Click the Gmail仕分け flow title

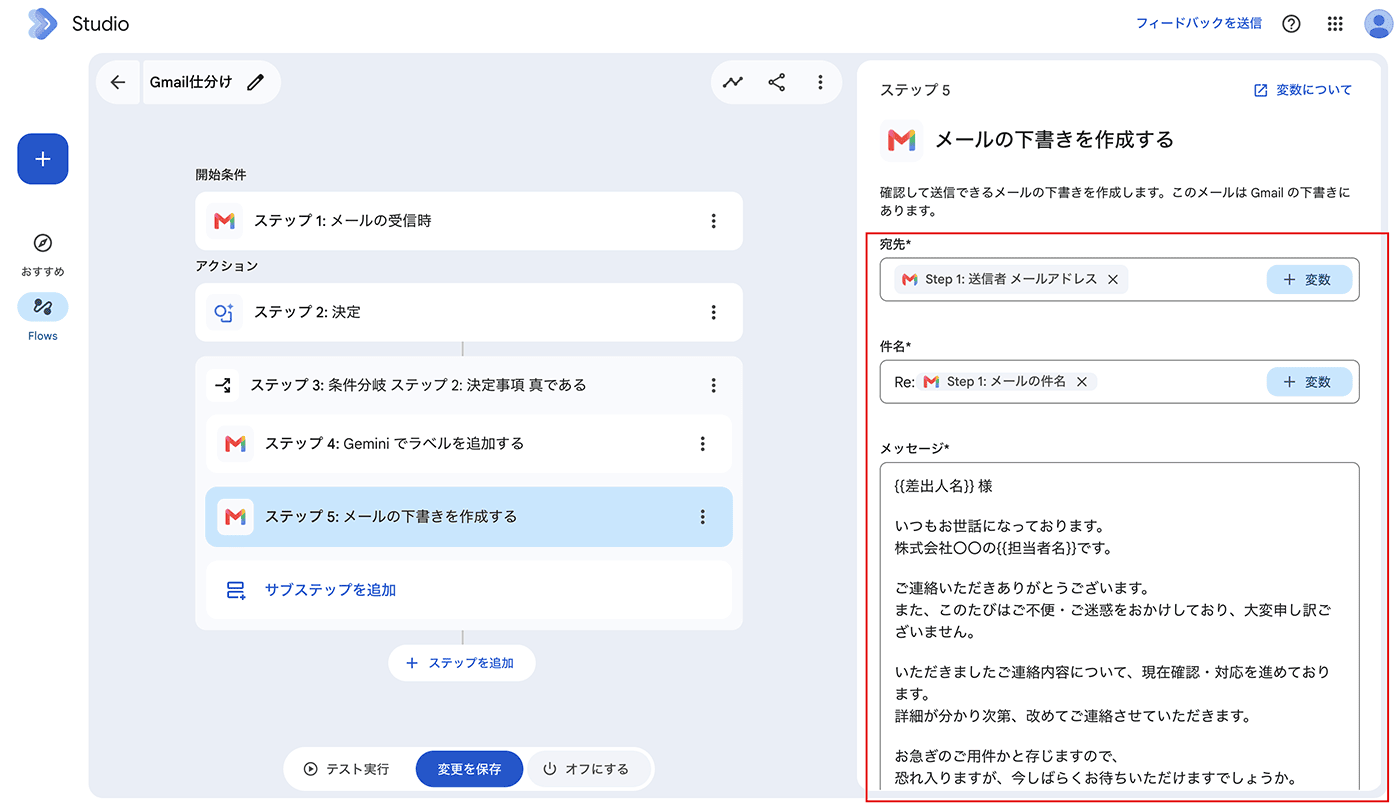[191, 82]
